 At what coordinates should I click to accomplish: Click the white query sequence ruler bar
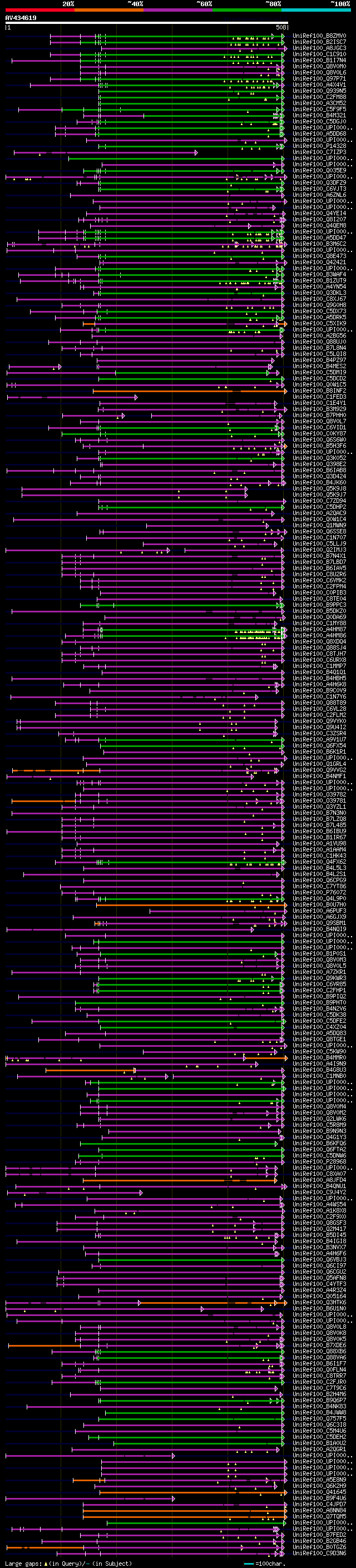point(147,22)
